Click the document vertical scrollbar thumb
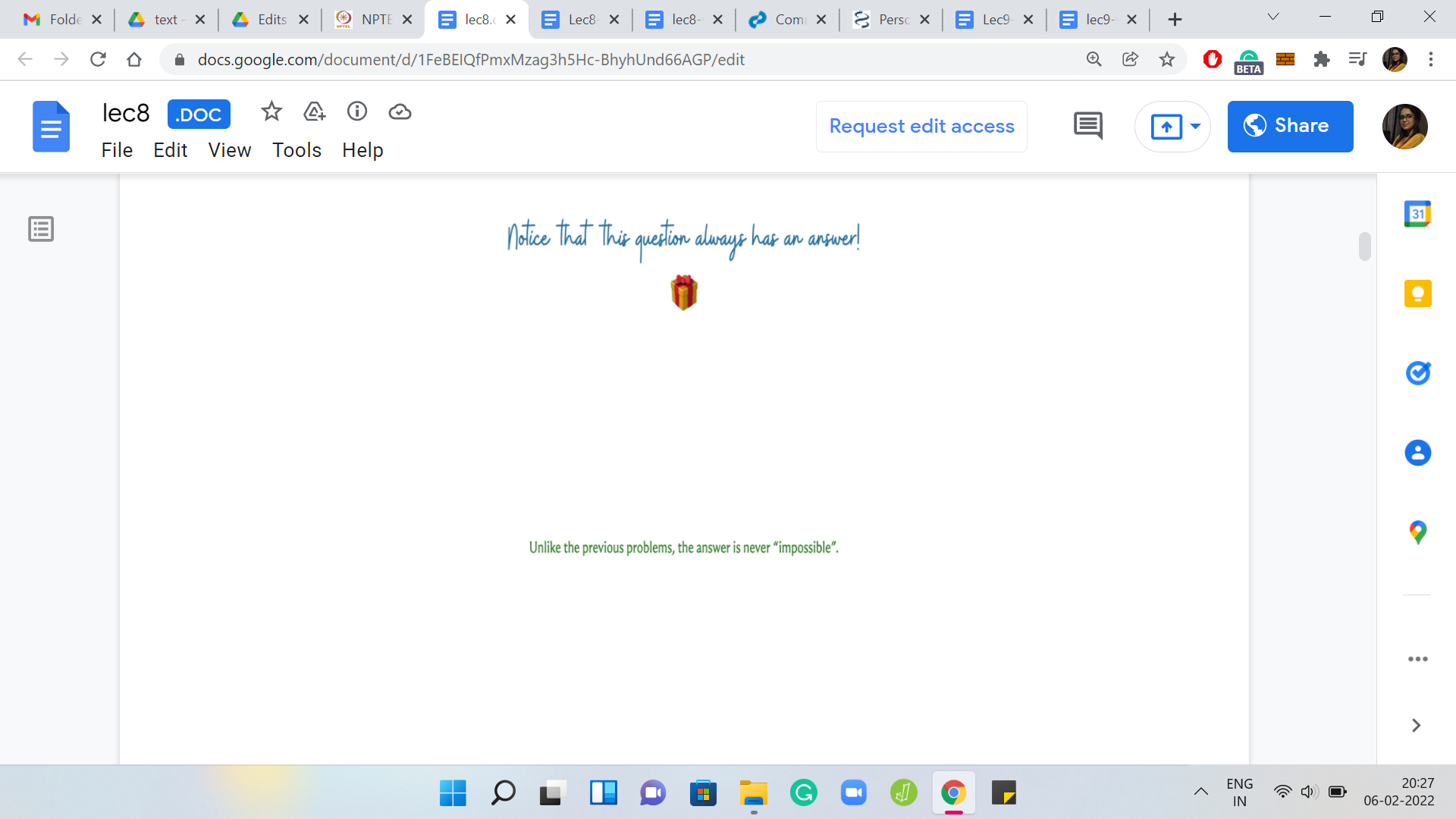 pos(1364,246)
